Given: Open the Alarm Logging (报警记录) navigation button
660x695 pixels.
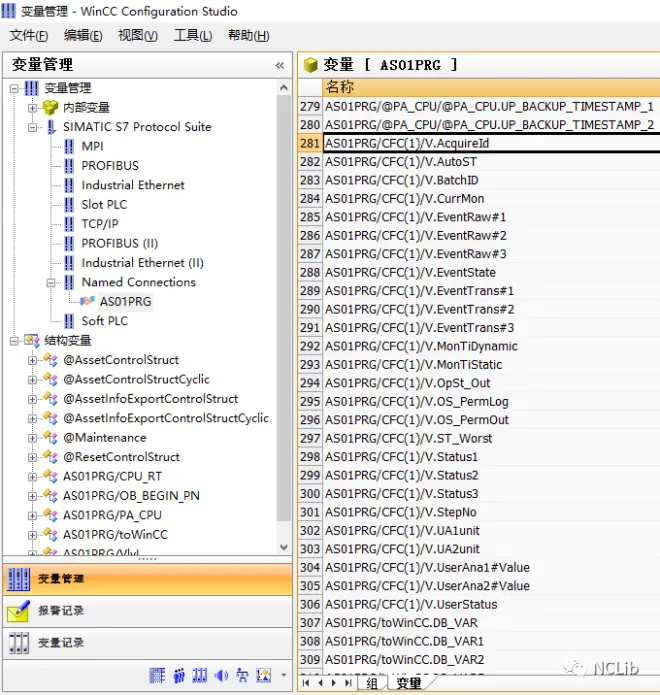Looking at the screenshot, I should tap(147, 611).
